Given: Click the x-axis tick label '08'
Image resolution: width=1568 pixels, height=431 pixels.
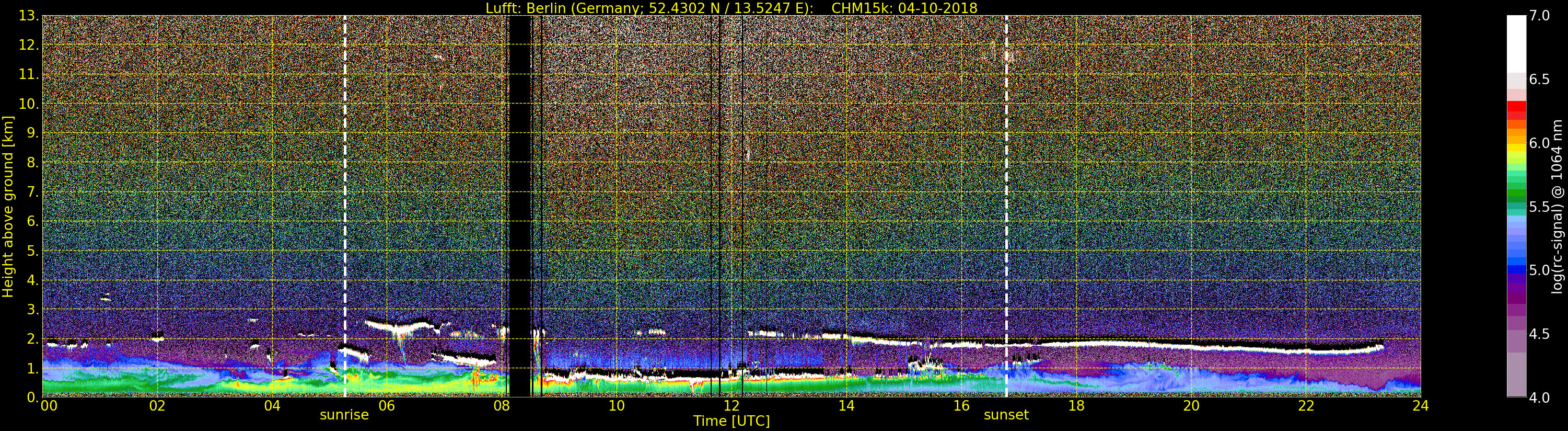Looking at the screenshot, I should pos(502,405).
